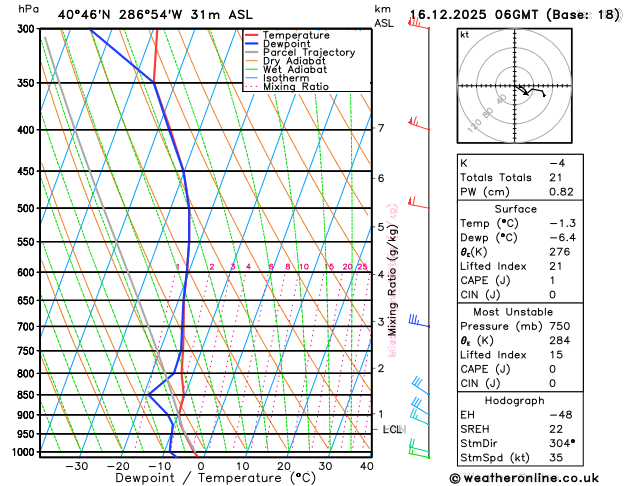The width and height of the screenshot is (629, 486).
Task: Click the green wind barb near 1000 hPa
Action: tap(419, 449)
